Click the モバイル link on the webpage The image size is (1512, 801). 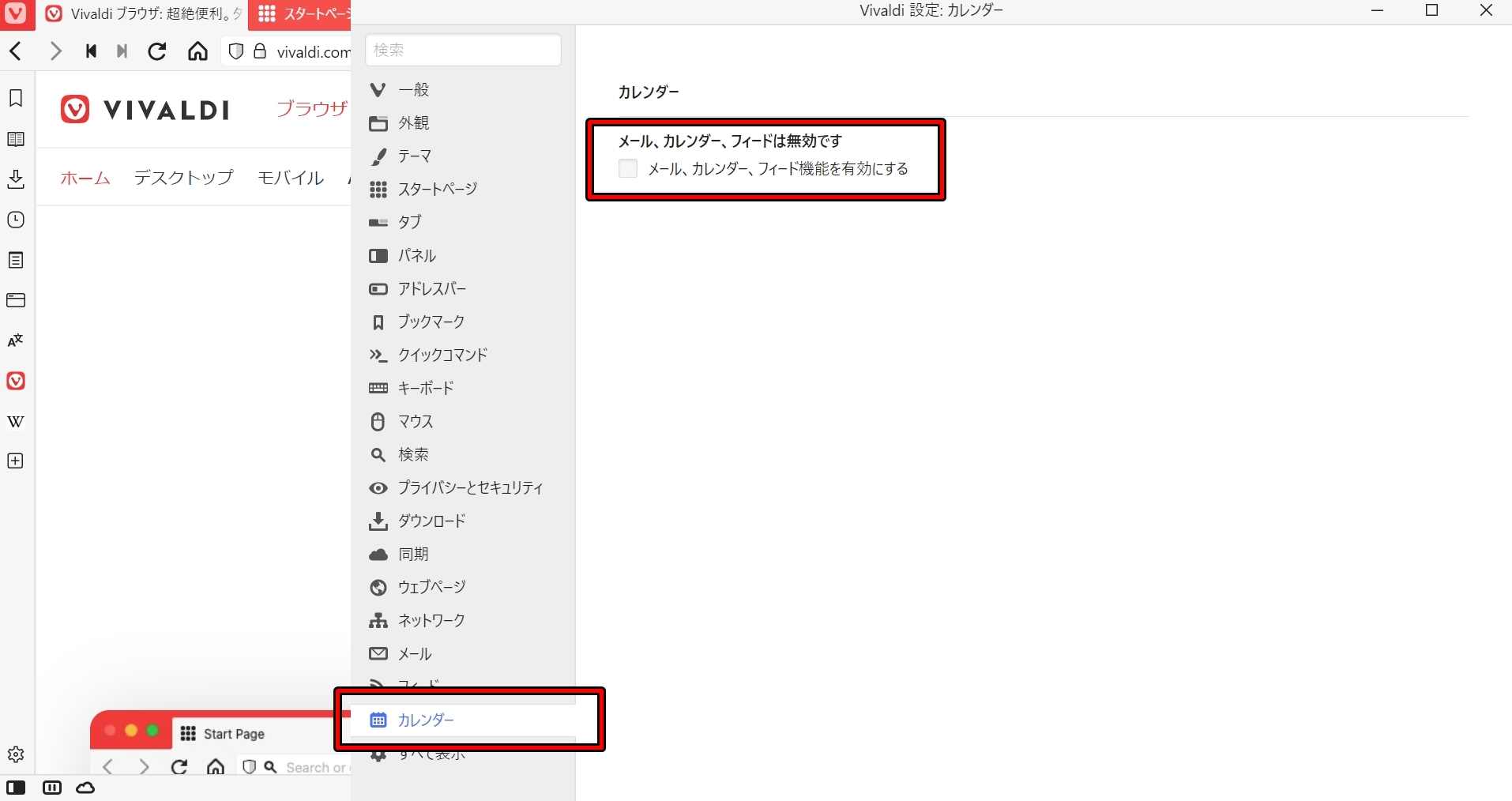coord(291,178)
